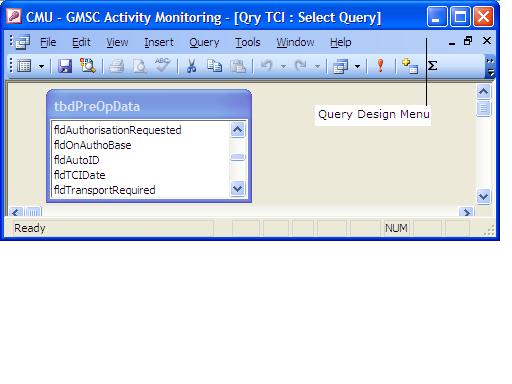Select the fldTCIDate field

pyautogui.click(x=80, y=175)
